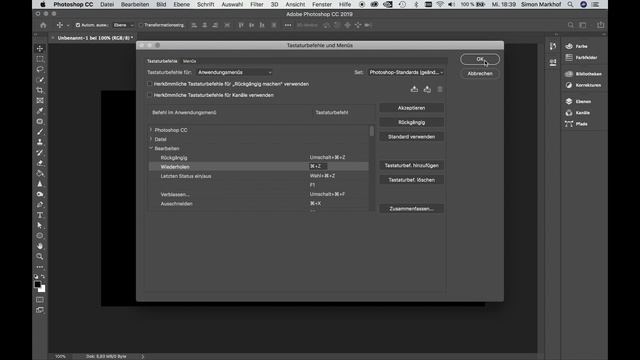Open the Farbe panel icon
The height and width of the screenshot is (360, 640).
569,46
